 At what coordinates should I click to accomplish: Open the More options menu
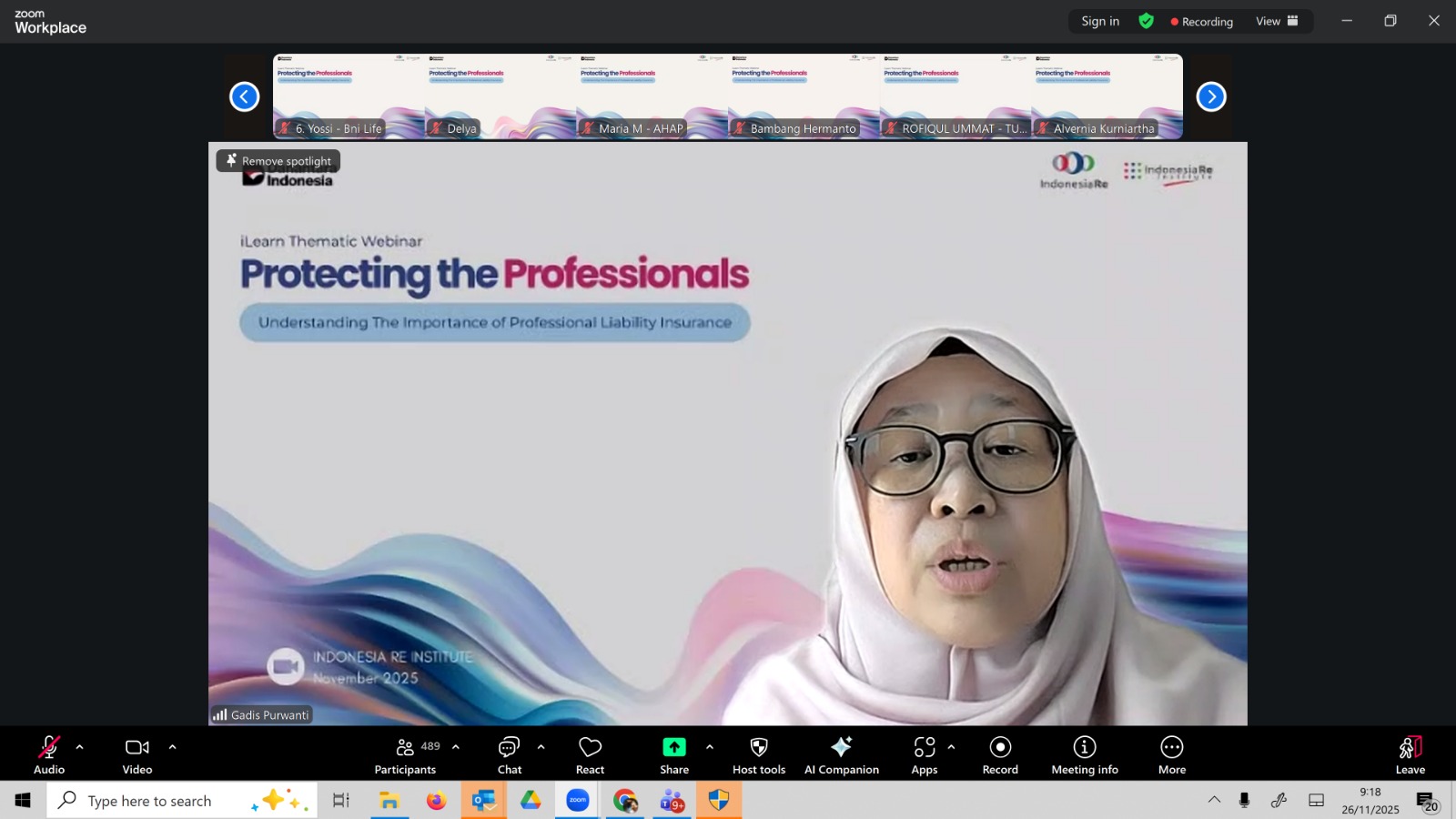coord(1171,754)
